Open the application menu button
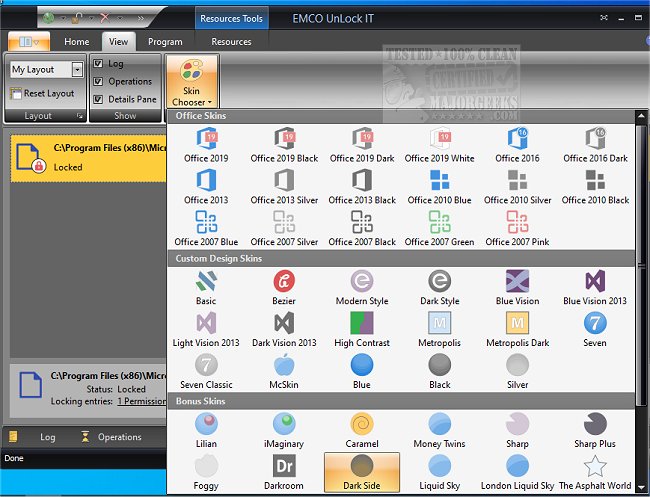This screenshot has height=497, width=650. [x=29, y=41]
